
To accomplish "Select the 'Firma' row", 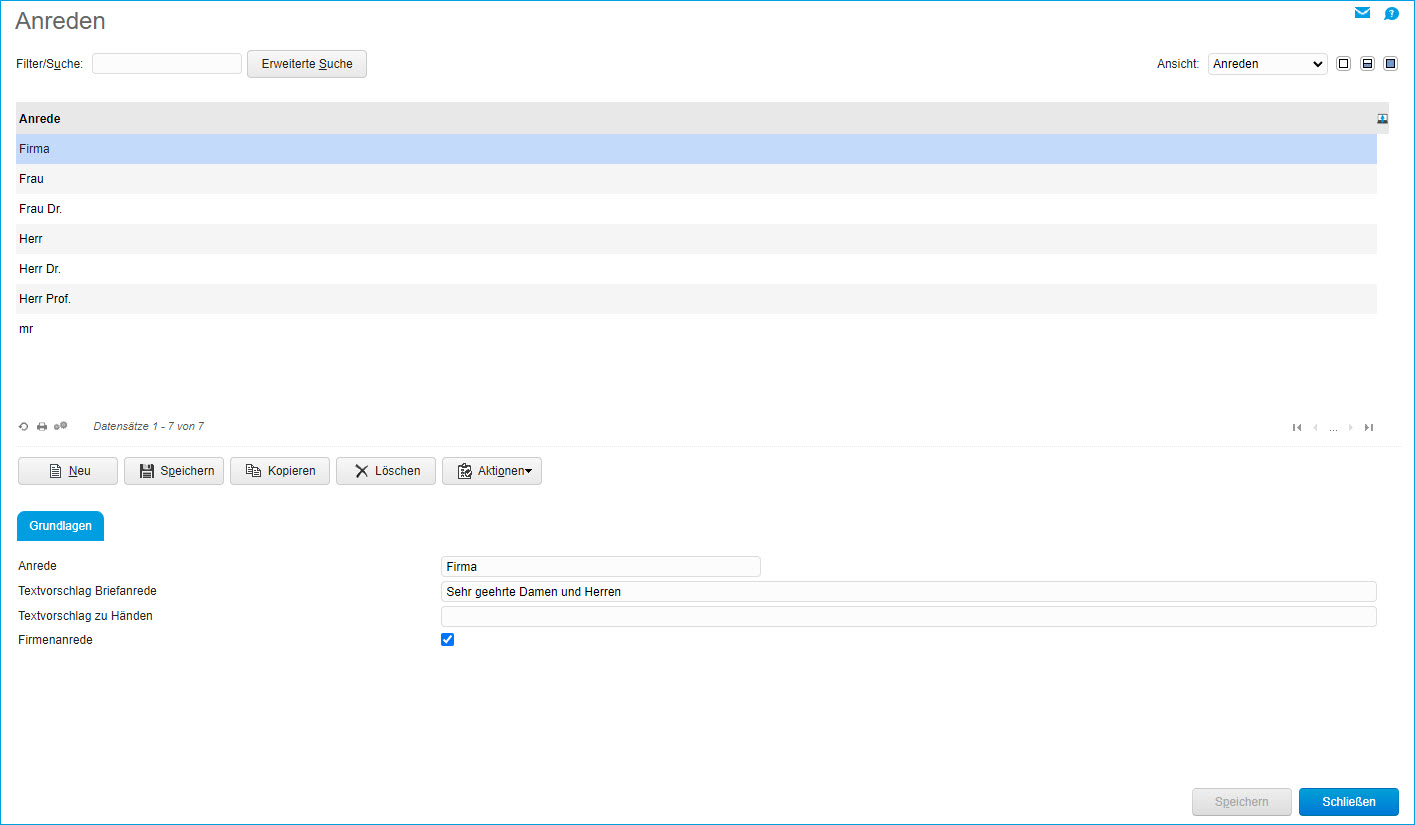I will 696,149.
